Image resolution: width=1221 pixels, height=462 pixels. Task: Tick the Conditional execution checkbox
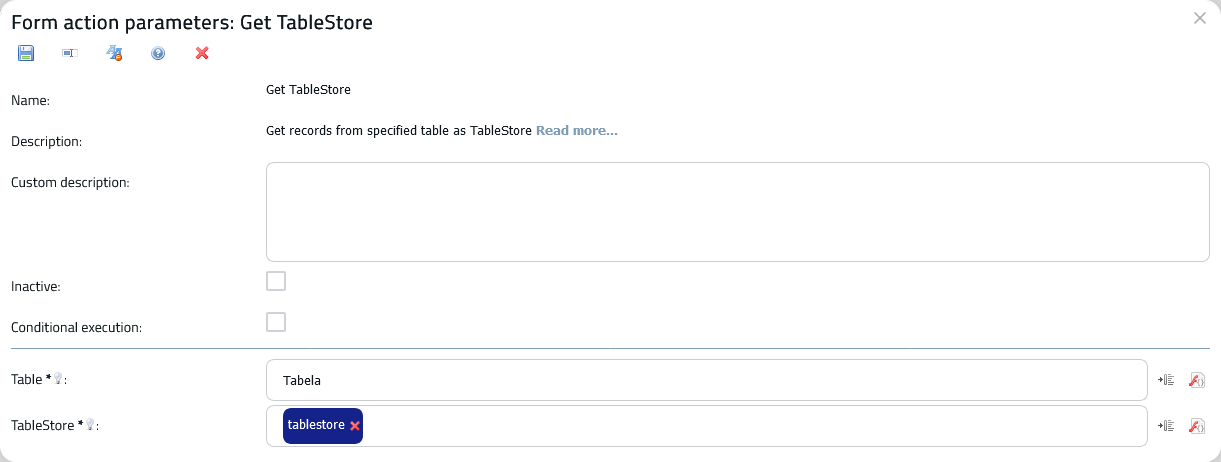tap(276, 322)
